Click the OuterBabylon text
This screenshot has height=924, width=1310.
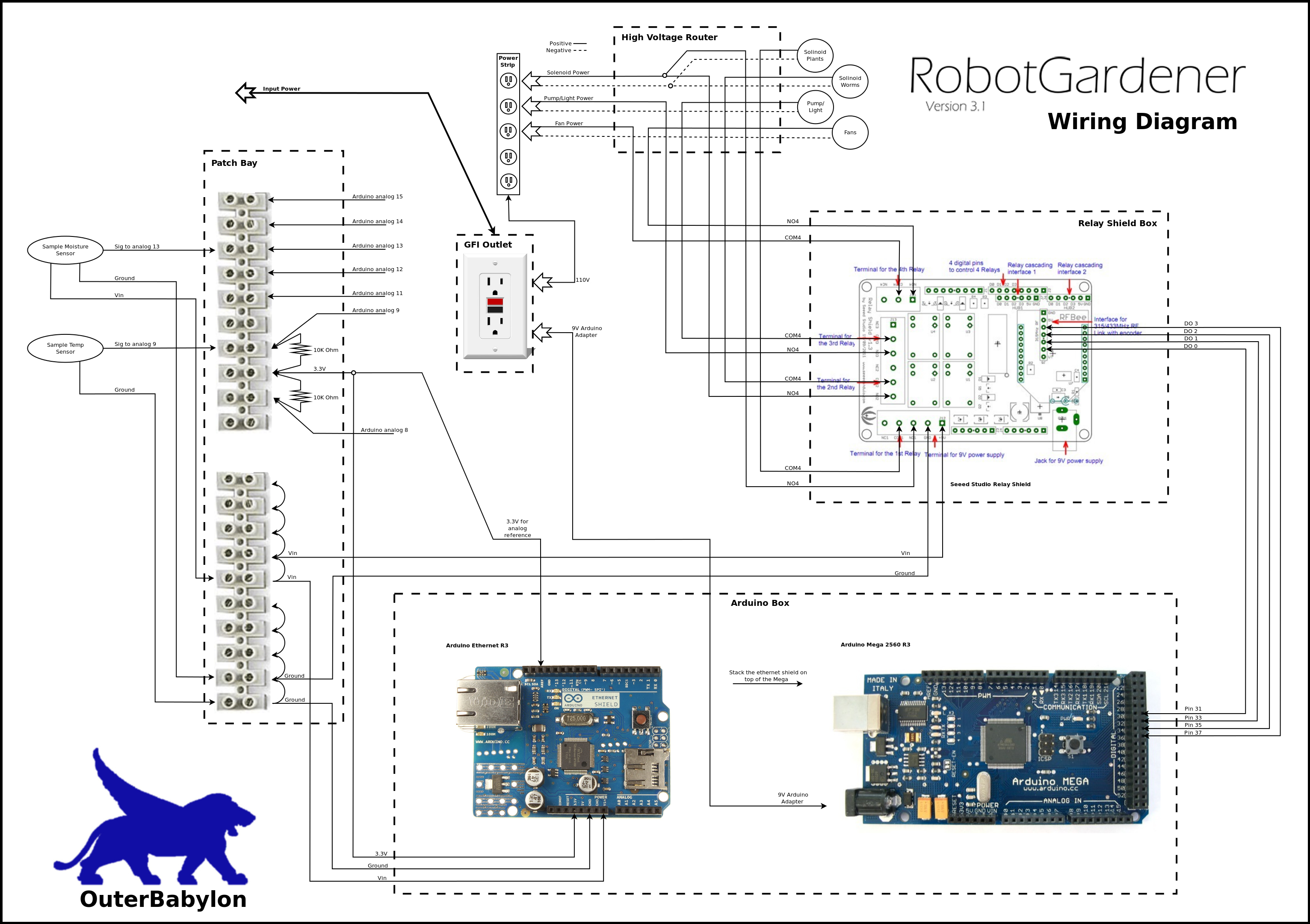[x=163, y=900]
